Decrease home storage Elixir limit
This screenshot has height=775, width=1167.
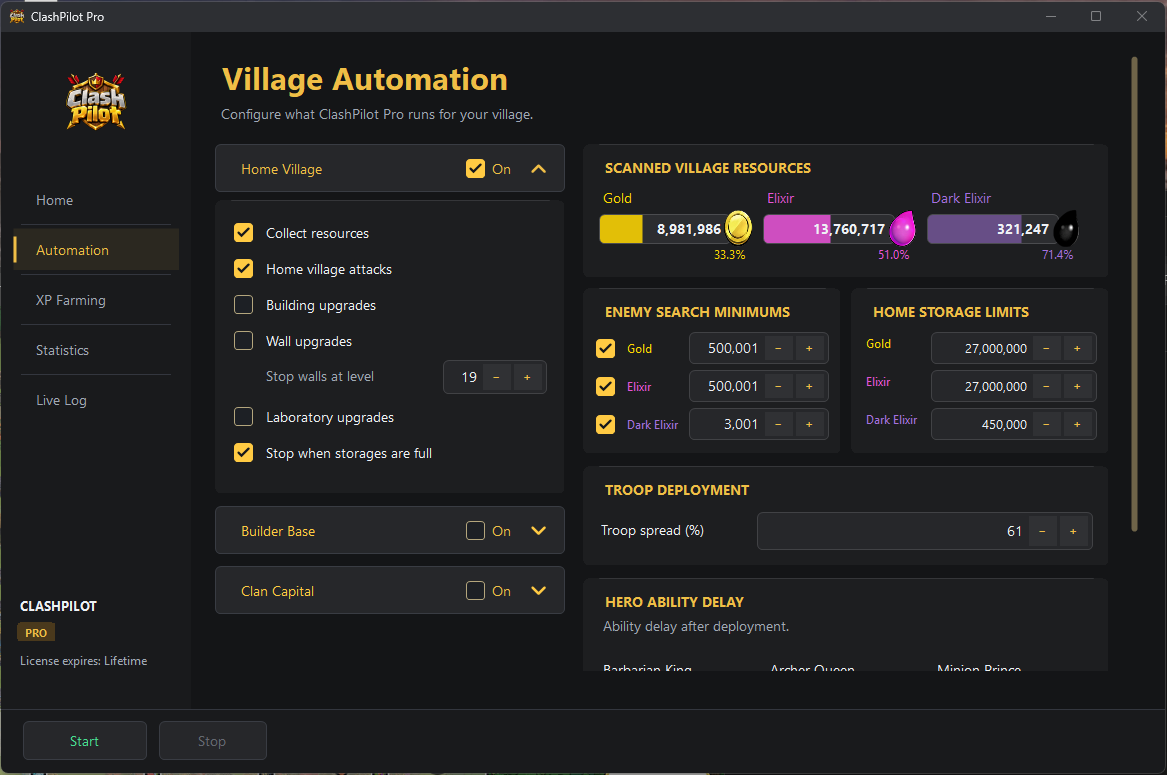[x=1046, y=386]
